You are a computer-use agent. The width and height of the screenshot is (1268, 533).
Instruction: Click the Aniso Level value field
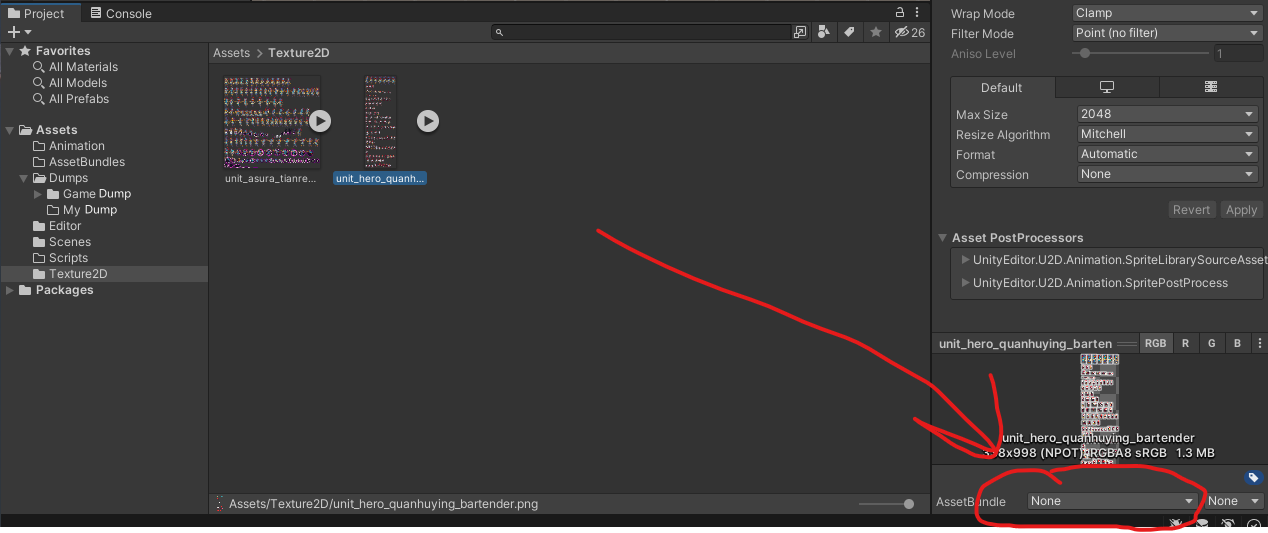pos(1237,53)
